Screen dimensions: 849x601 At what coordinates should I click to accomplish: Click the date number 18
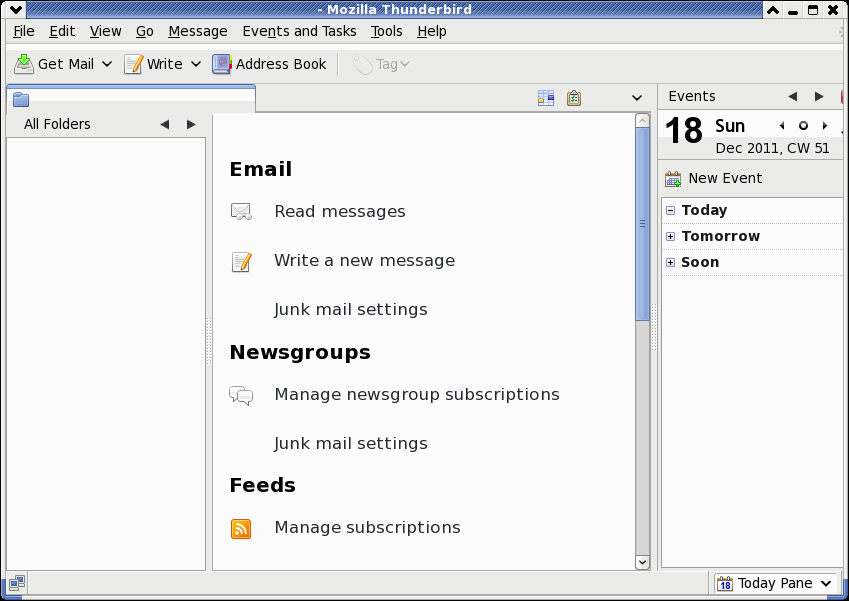pos(684,131)
